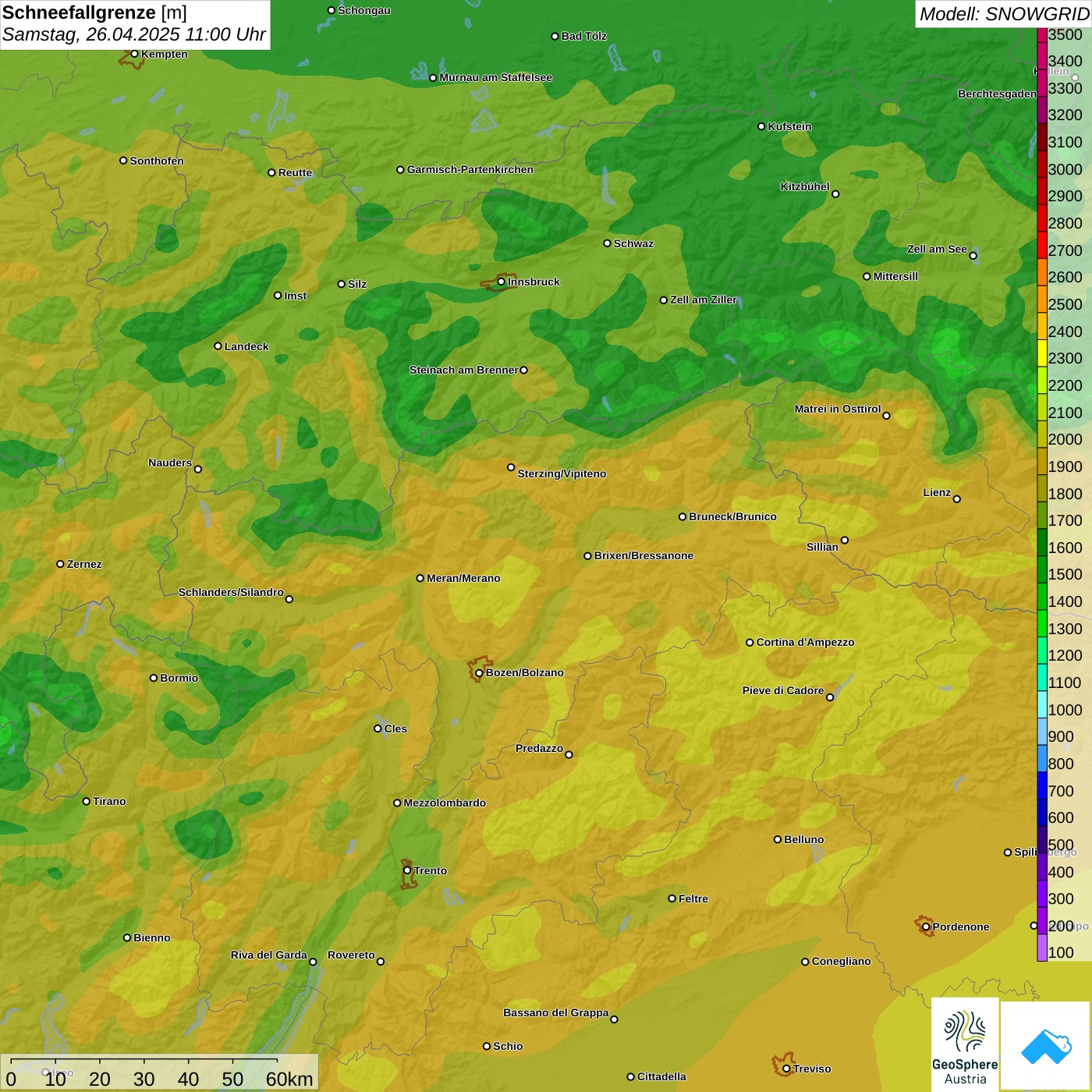Image resolution: width=1092 pixels, height=1092 pixels.
Task: Click the 'Bruneck/Brunico' place label
Action: click(732, 516)
